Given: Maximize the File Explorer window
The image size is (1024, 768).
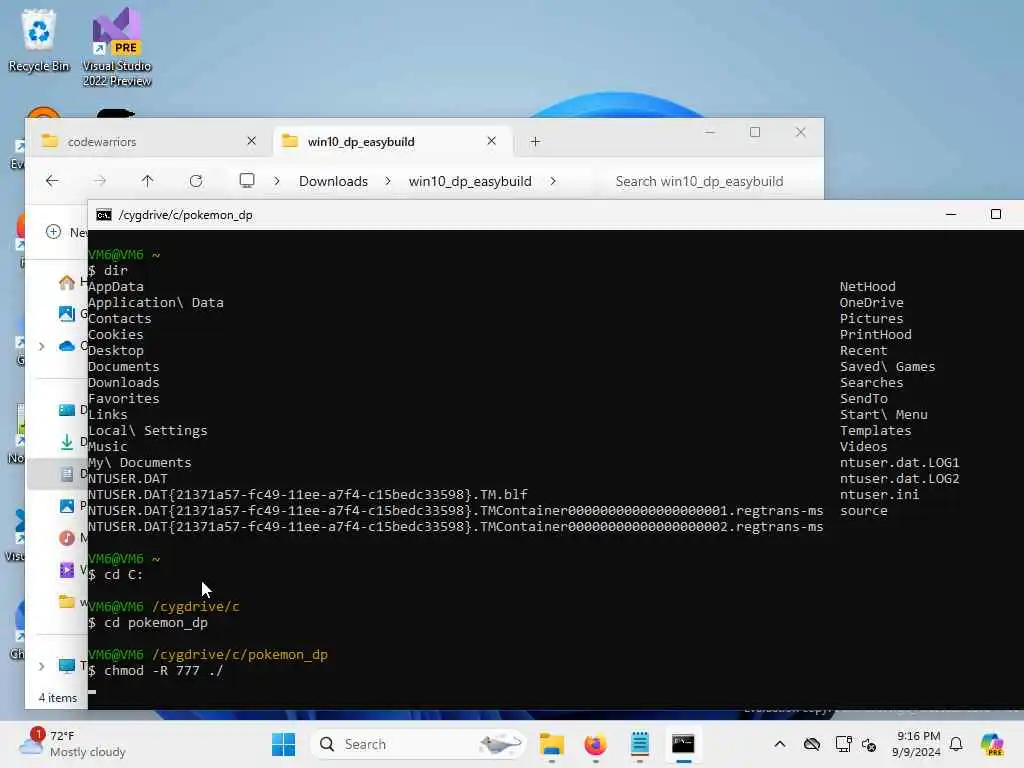Looking at the screenshot, I should click(755, 132).
